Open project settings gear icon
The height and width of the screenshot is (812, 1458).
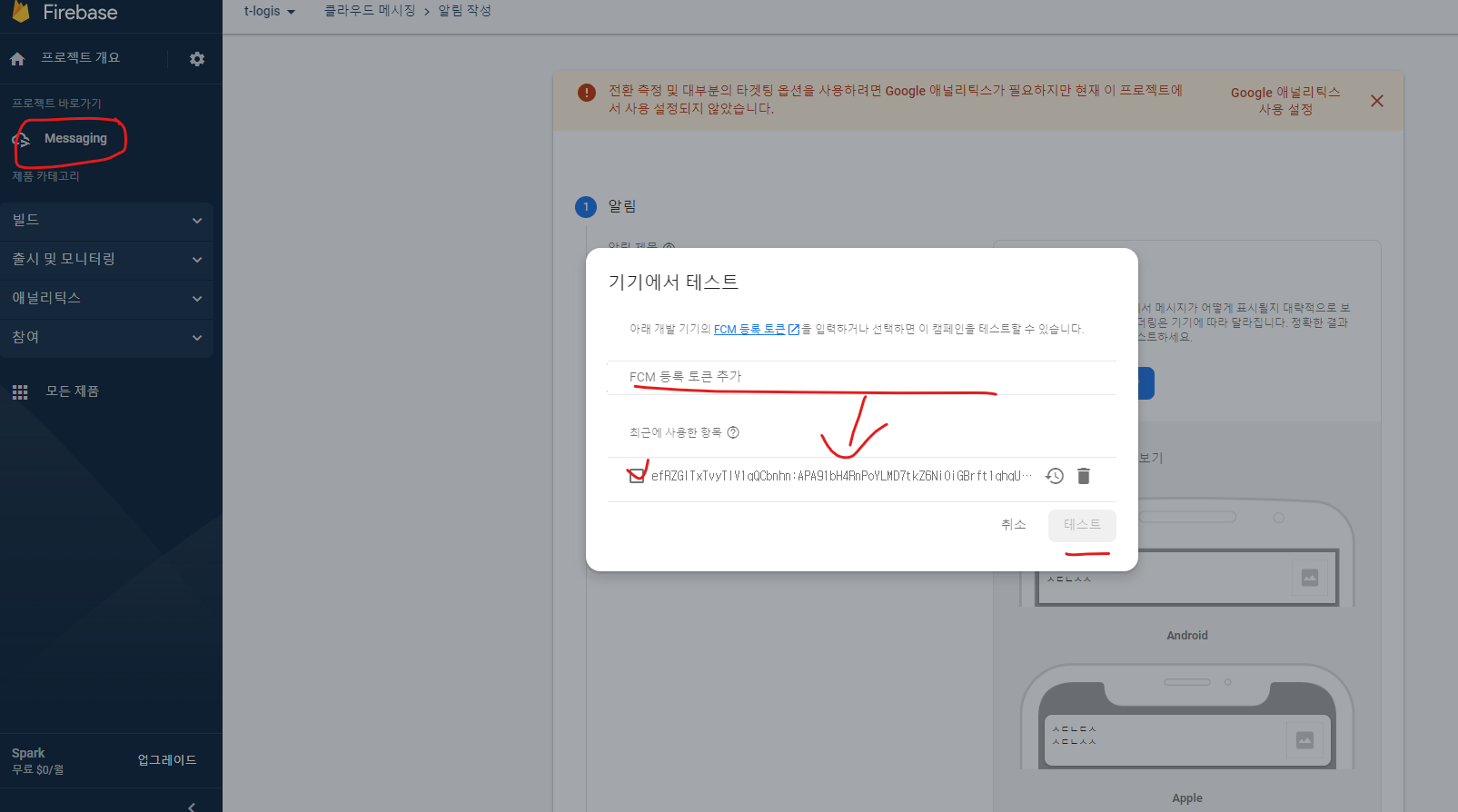tap(197, 59)
